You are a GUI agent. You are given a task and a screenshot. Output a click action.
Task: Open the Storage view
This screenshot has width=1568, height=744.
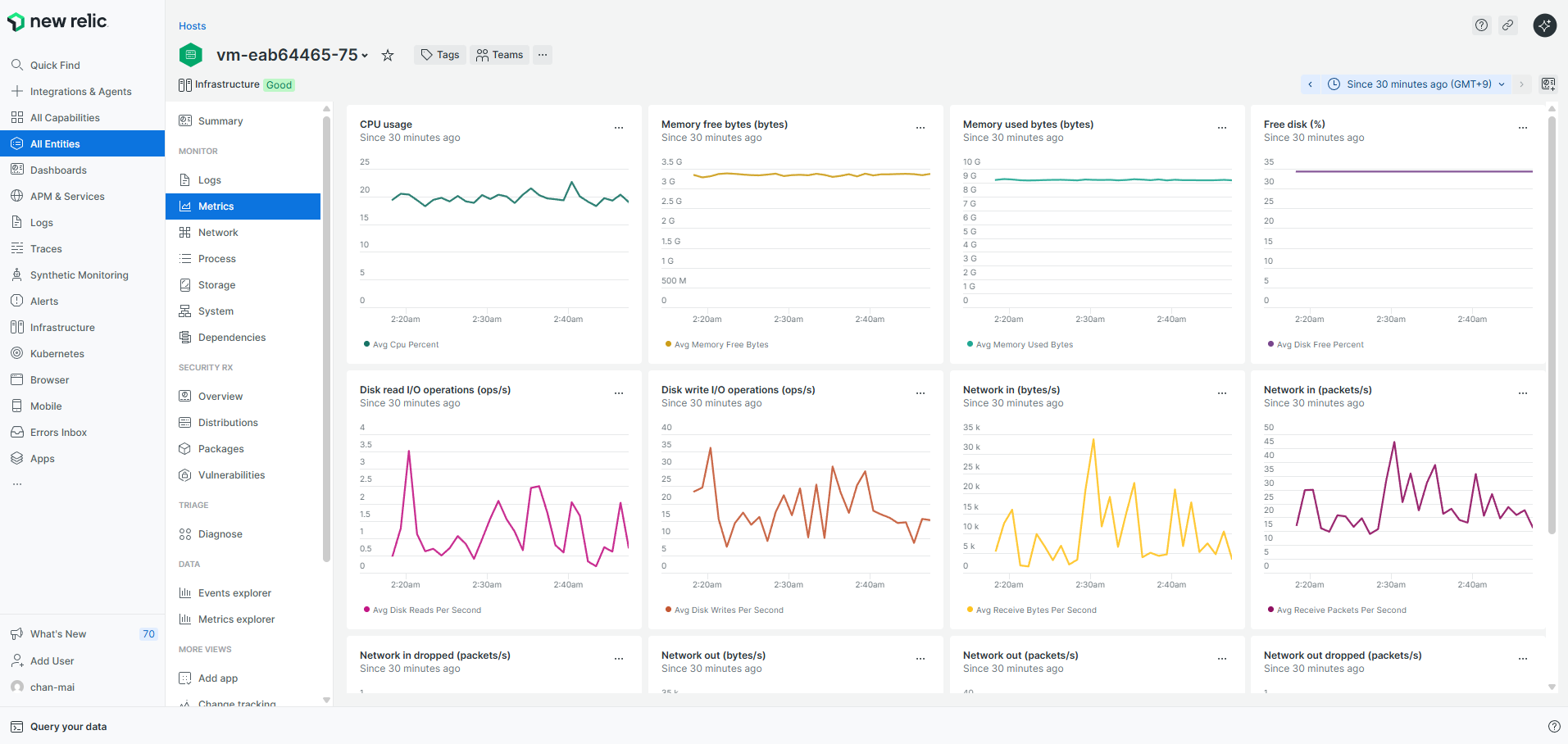[243, 284]
